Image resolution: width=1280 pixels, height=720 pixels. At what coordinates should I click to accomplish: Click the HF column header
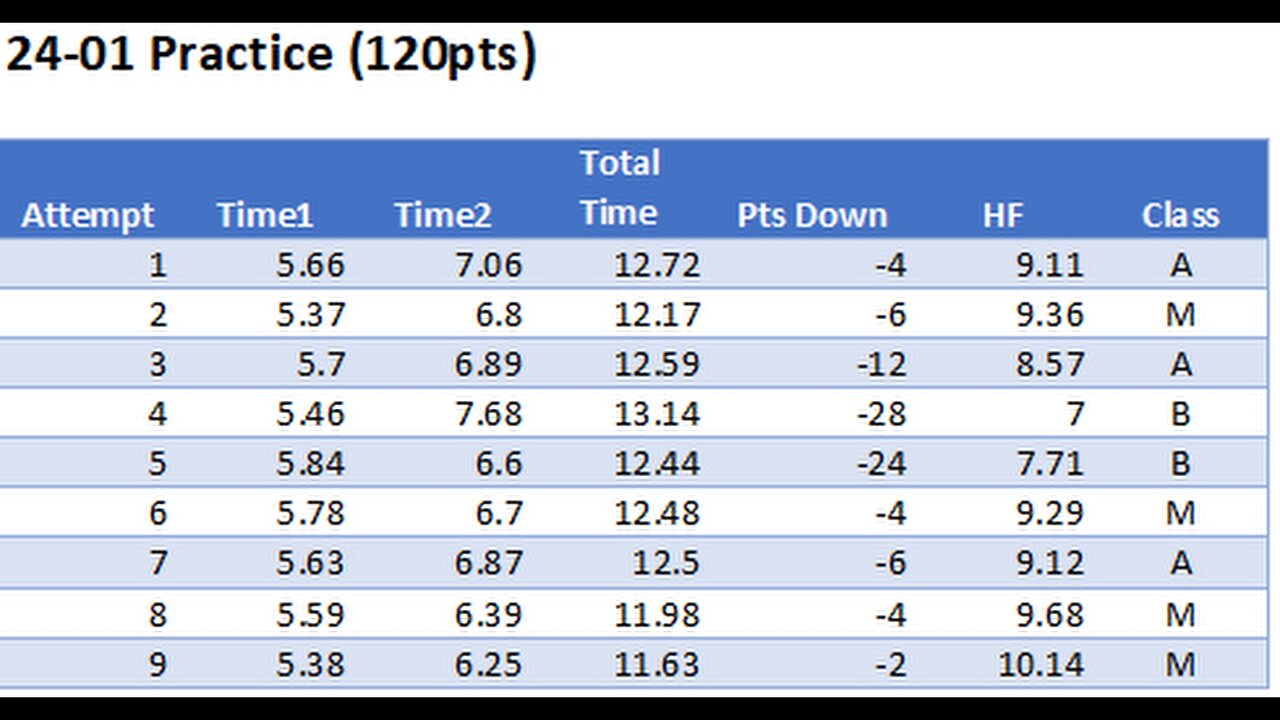point(1002,215)
